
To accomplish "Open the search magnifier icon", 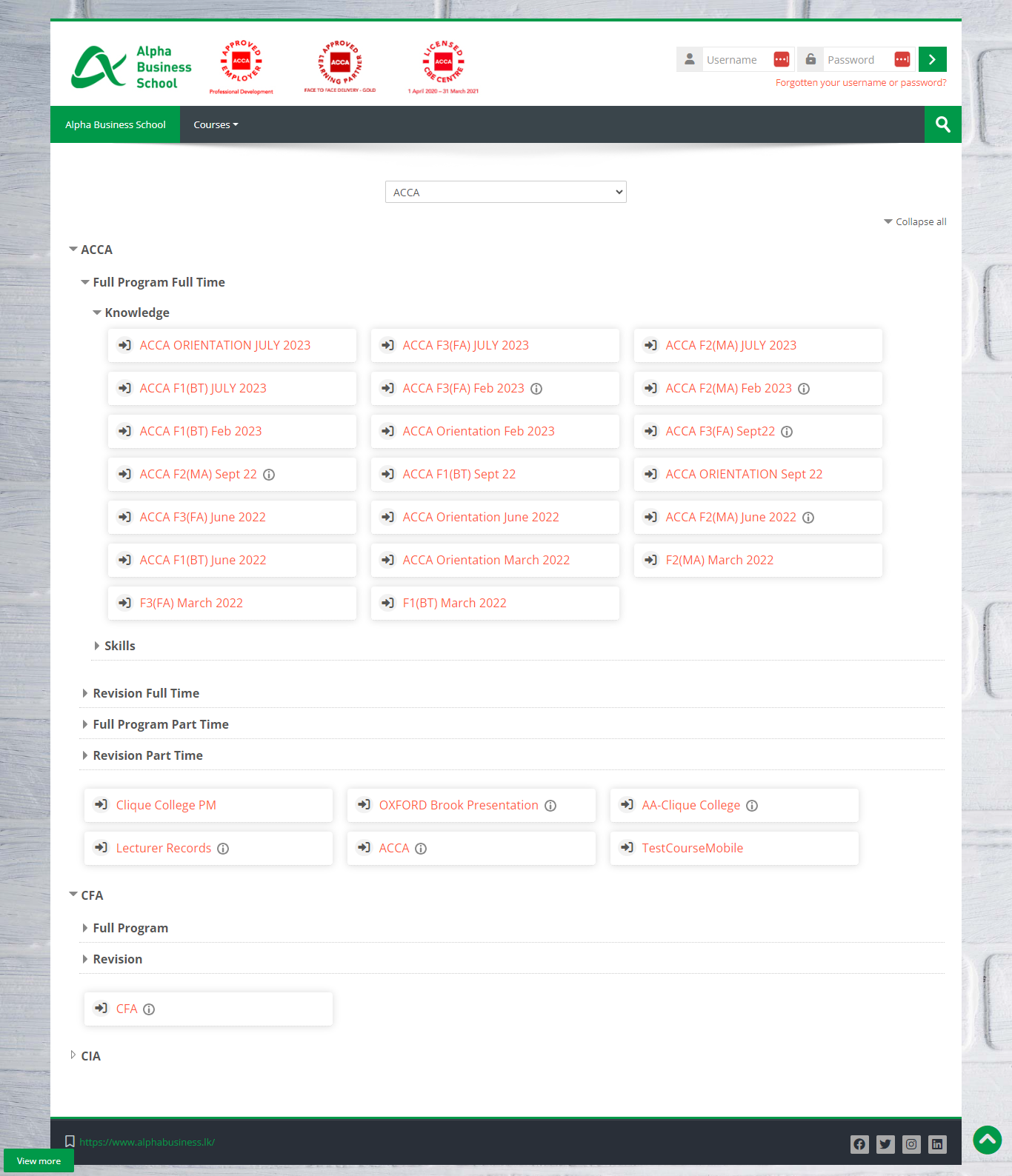I will coord(942,124).
